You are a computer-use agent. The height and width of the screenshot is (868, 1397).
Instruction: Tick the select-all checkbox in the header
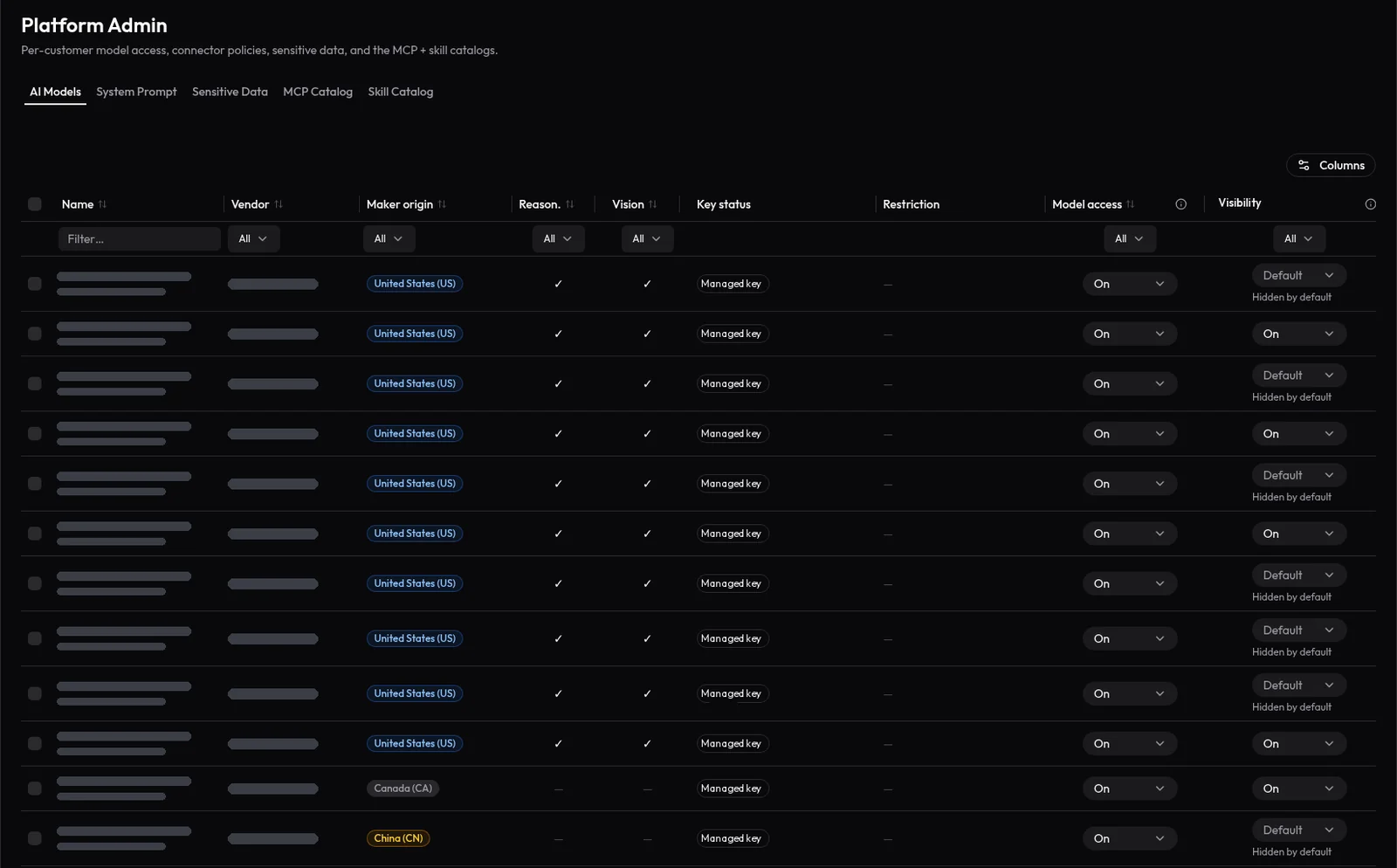35,204
